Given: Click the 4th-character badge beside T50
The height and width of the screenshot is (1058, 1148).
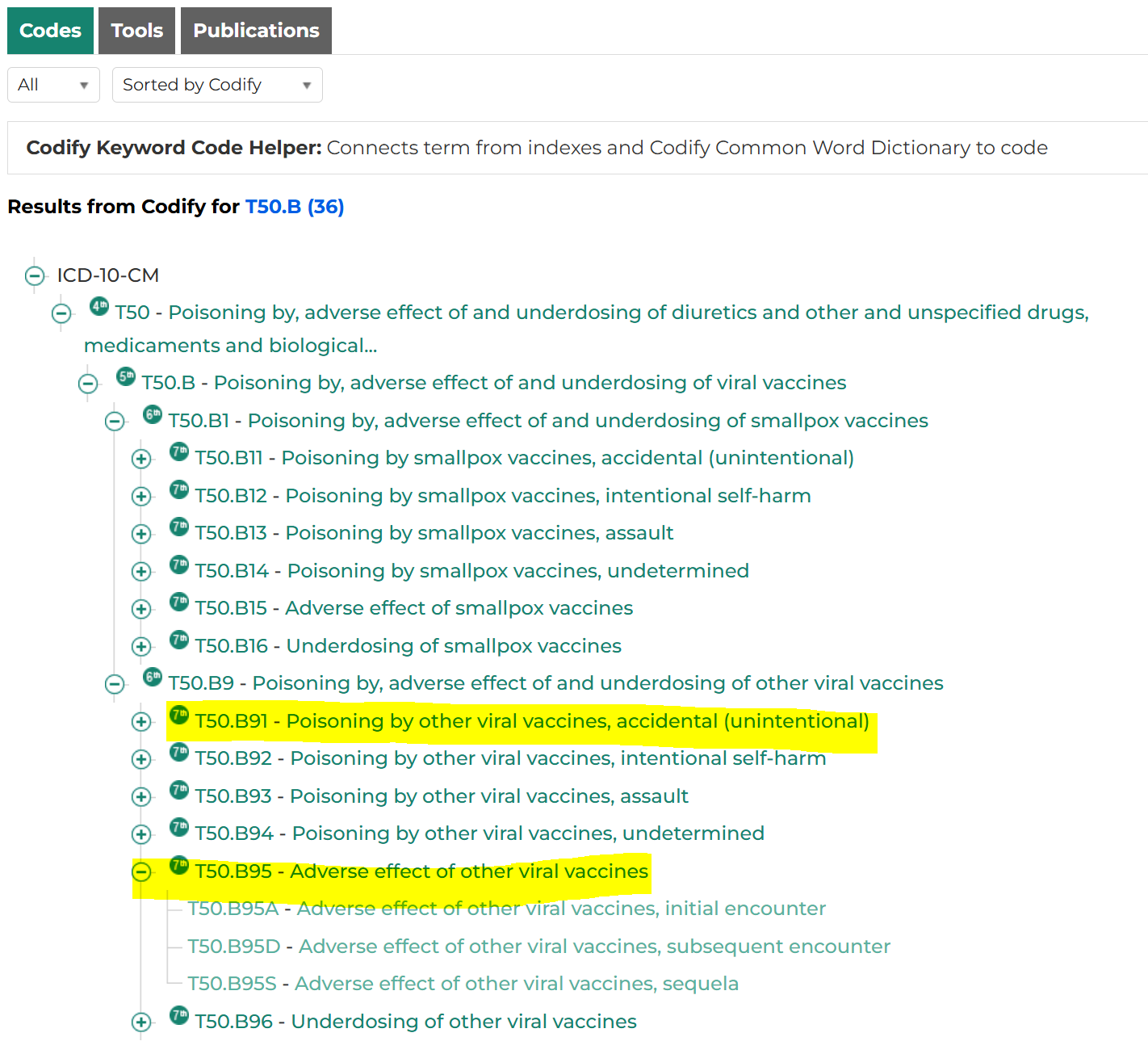Looking at the screenshot, I should tap(99, 306).
